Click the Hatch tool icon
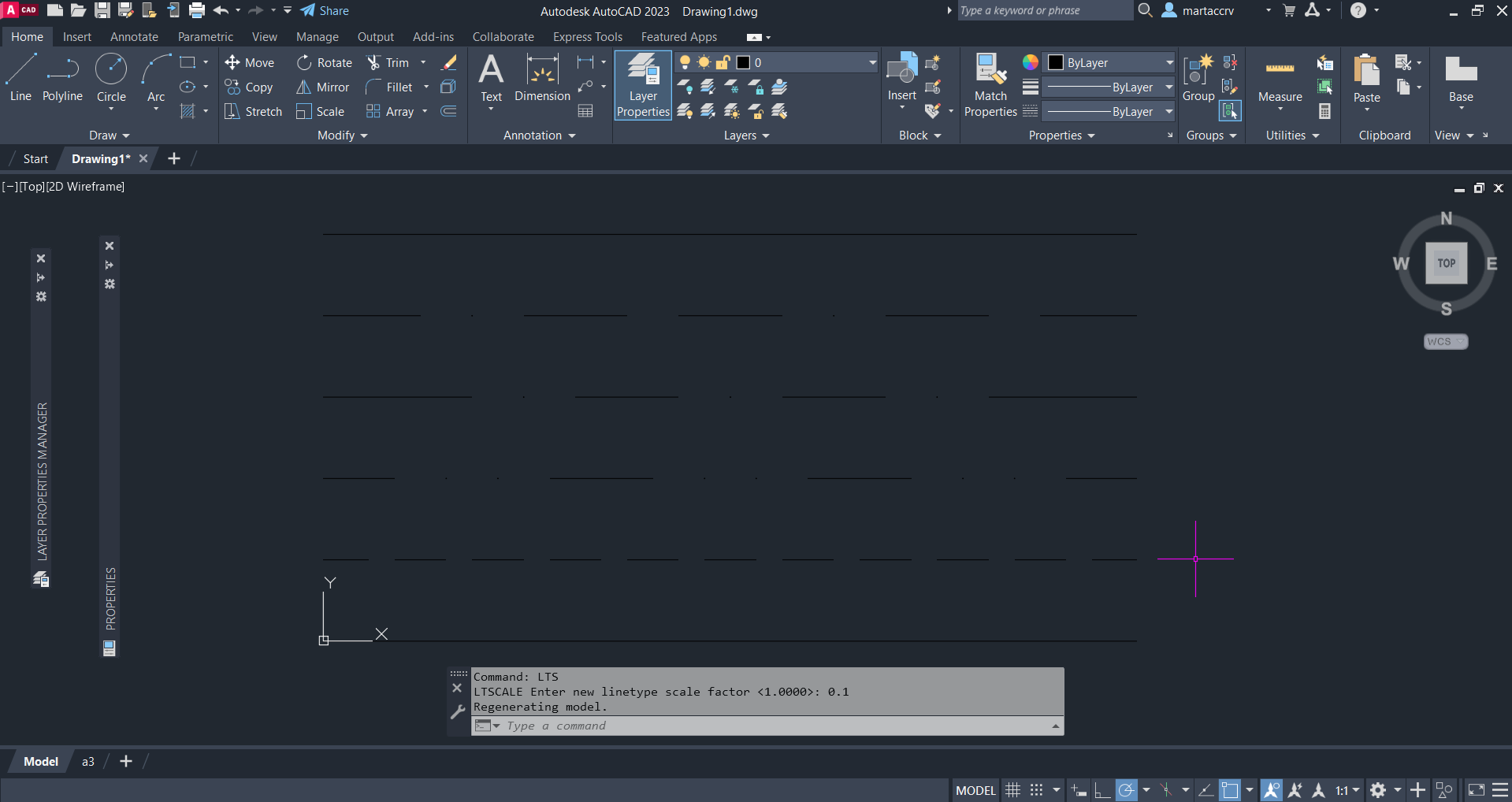Viewport: 1512px width, 802px height. (188, 111)
